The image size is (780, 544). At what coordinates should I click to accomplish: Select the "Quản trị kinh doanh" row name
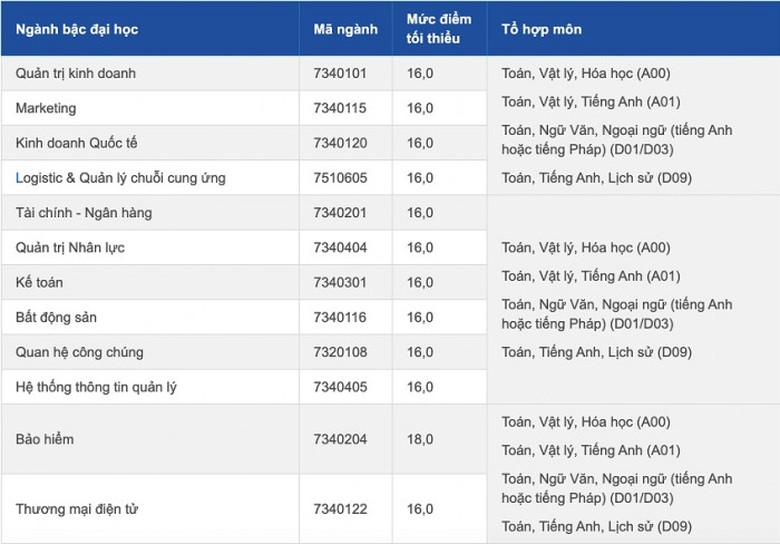(x=76, y=73)
